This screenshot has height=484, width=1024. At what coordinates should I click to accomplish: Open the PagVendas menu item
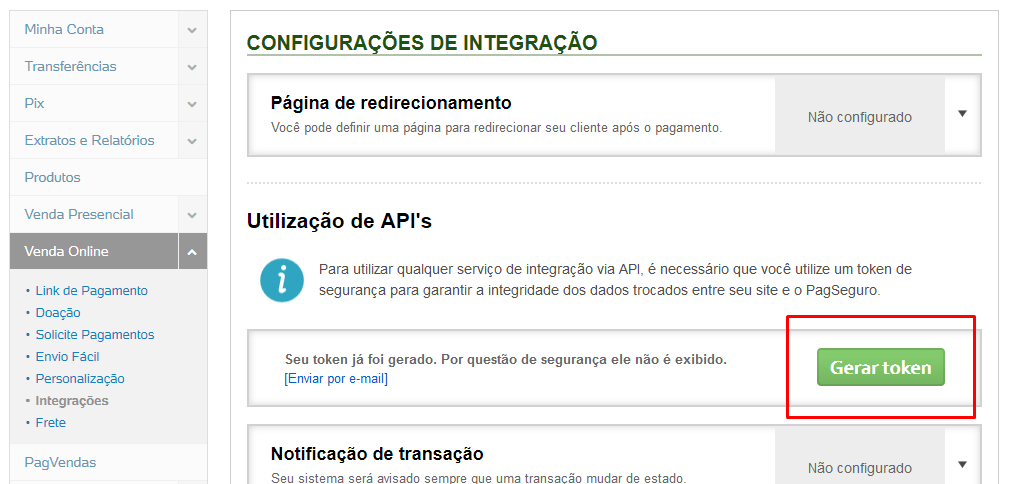pyautogui.click(x=60, y=462)
